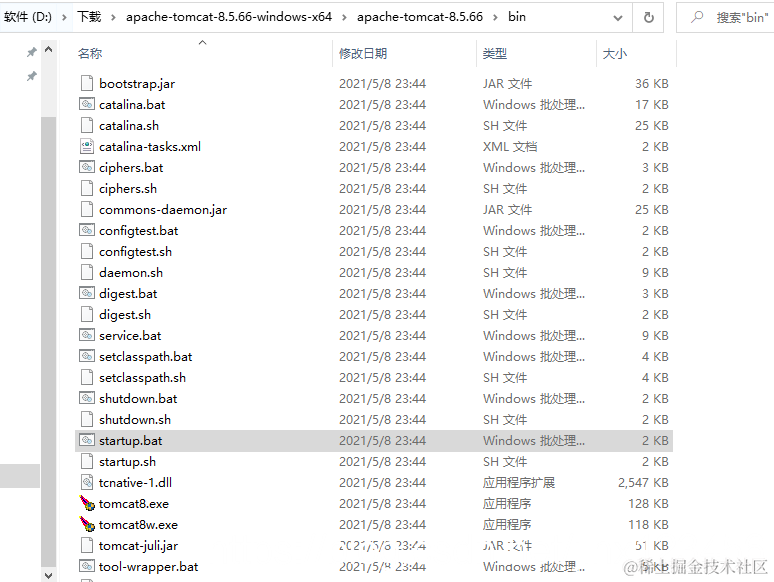Select the bootstrap.jar file name
Image resolution: width=774 pixels, height=582 pixels.
137,83
